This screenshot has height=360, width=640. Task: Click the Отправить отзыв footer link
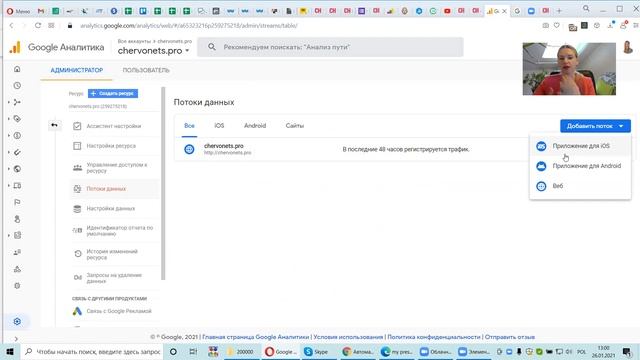[510, 337]
